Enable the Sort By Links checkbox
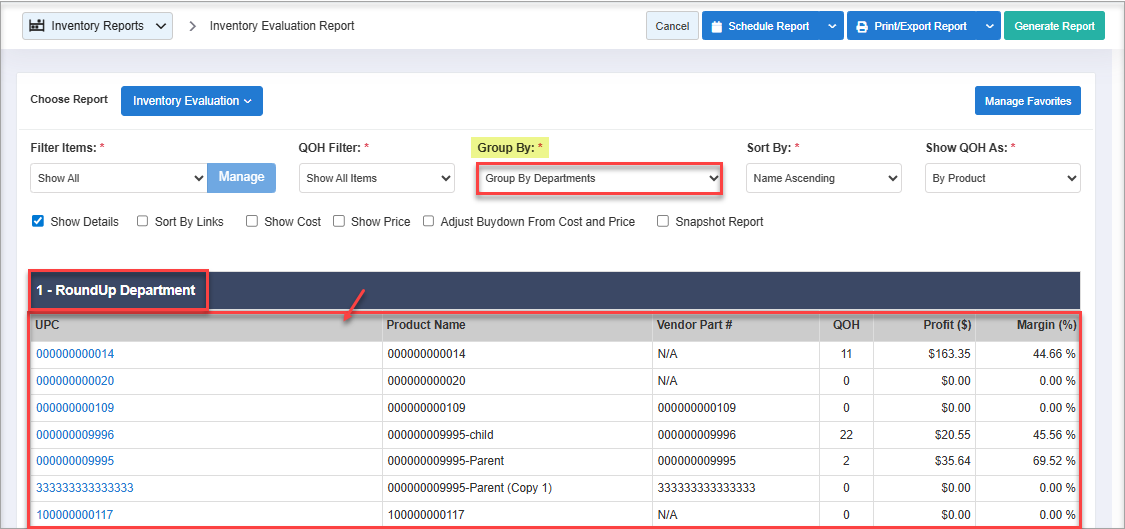 point(143,221)
